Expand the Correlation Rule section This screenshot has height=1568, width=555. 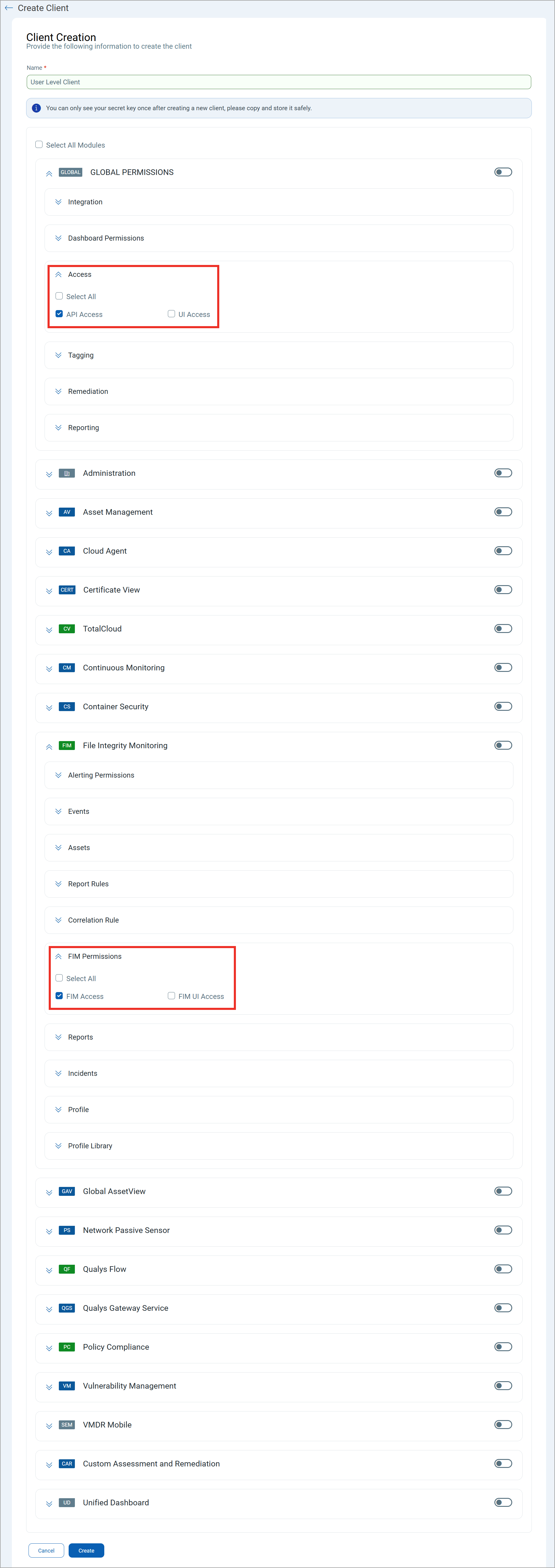pyautogui.click(x=59, y=920)
